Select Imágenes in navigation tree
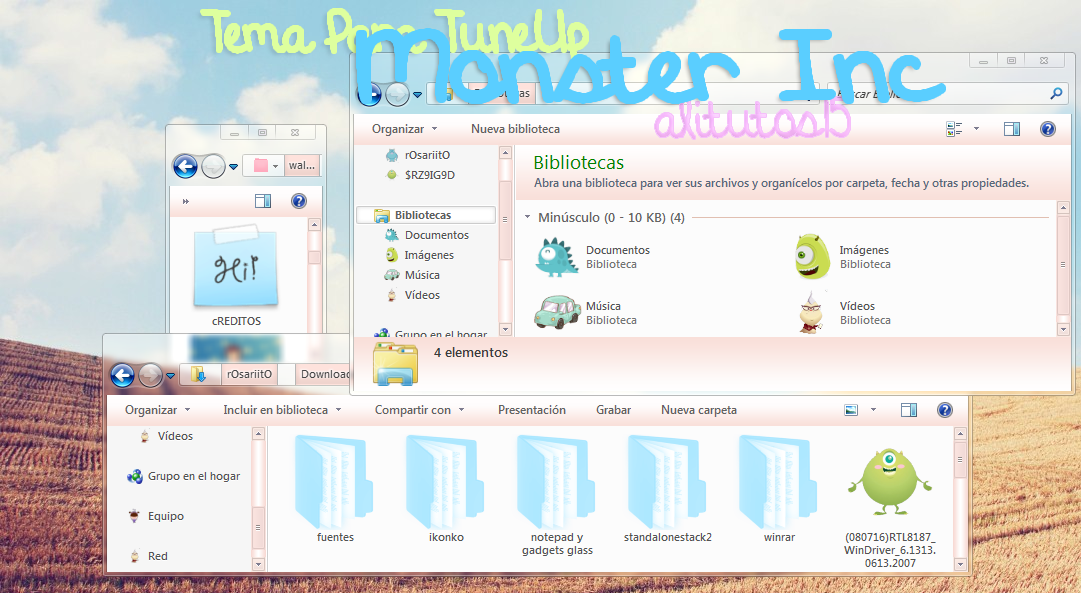The width and height of the screenshot is (1081, 593). click(x=429, y=255)
